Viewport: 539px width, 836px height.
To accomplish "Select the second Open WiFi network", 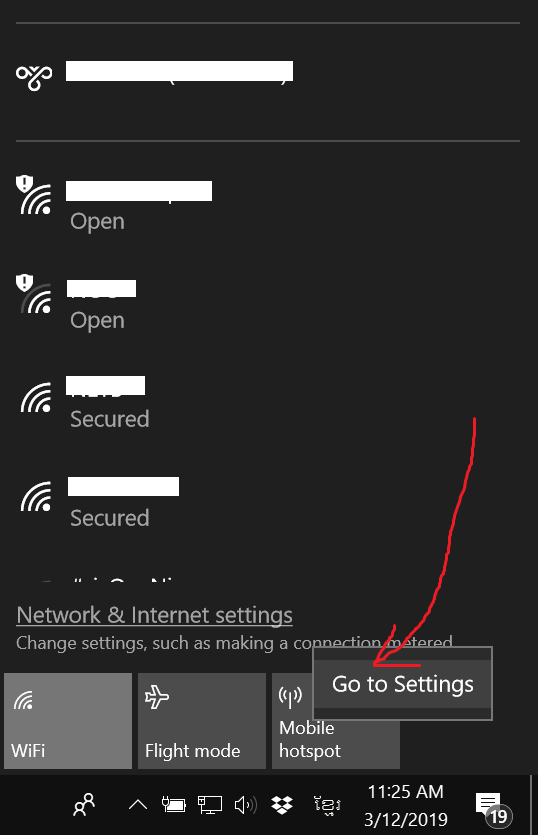I will pos(268,303).
